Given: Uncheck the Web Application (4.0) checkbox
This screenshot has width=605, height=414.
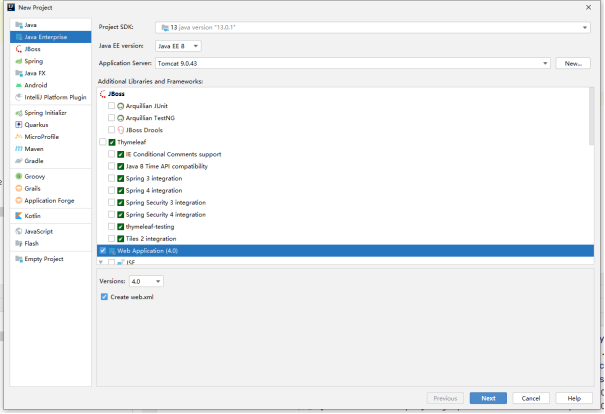Looking at the screenshot, I should pyautogui.click(x=103, y=251).
